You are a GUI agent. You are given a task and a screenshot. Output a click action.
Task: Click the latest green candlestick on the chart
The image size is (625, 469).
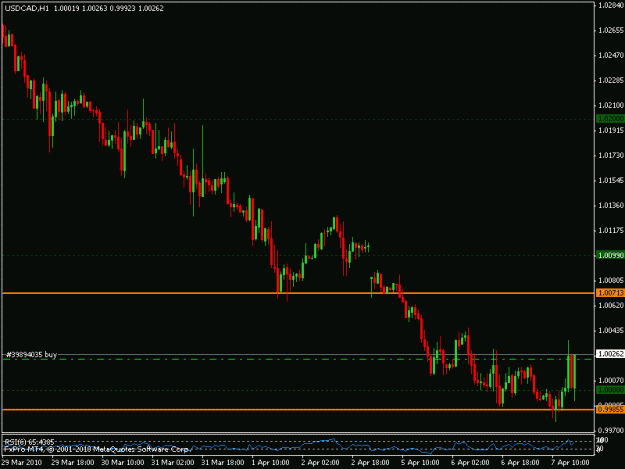pos(574,371)
